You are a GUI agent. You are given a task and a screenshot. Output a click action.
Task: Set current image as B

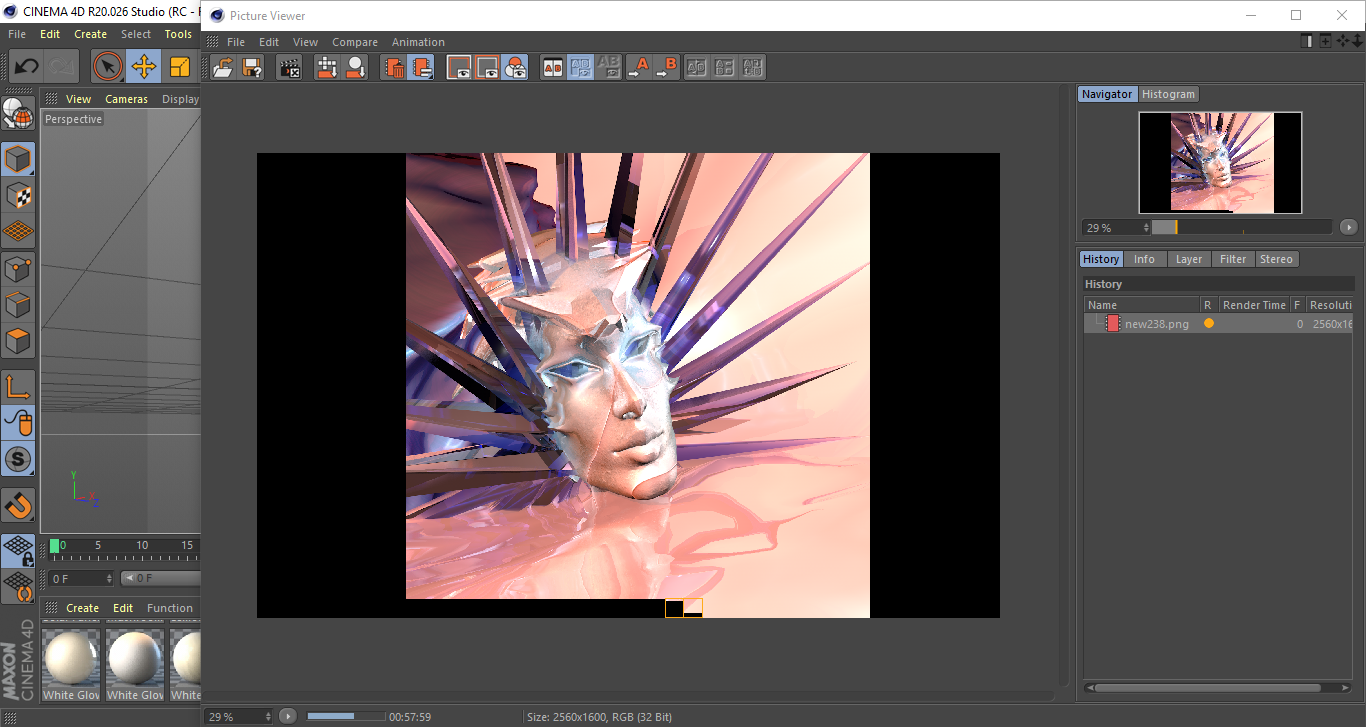click(666, 67)
